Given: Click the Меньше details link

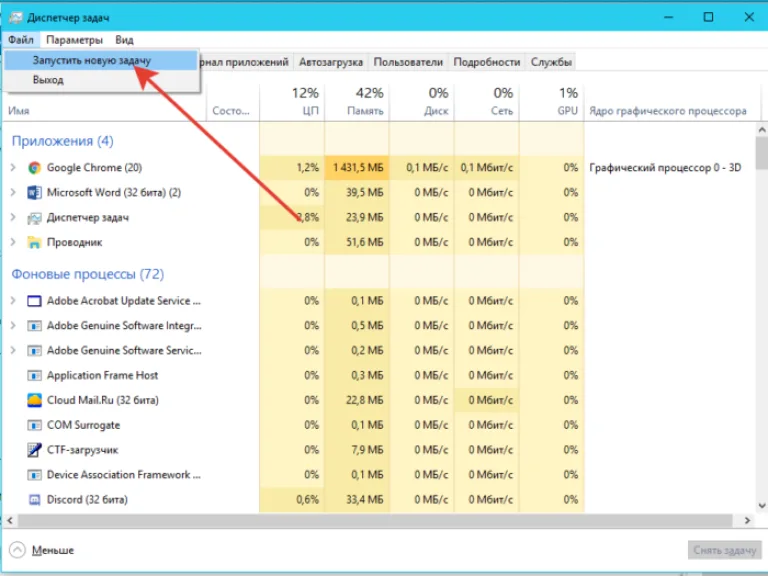Looking at the screenshot, I should pyautogui.click(x=53, y=550).
